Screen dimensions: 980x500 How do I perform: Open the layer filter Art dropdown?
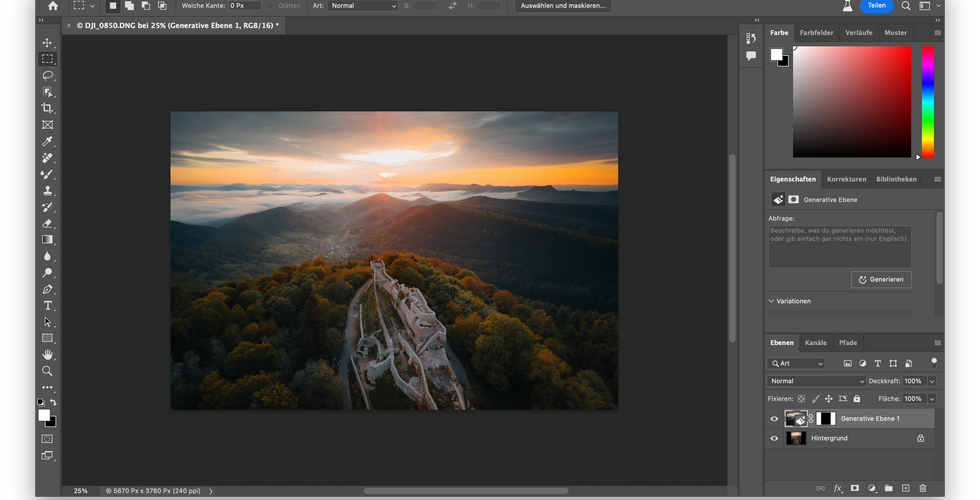coord(796,363)
